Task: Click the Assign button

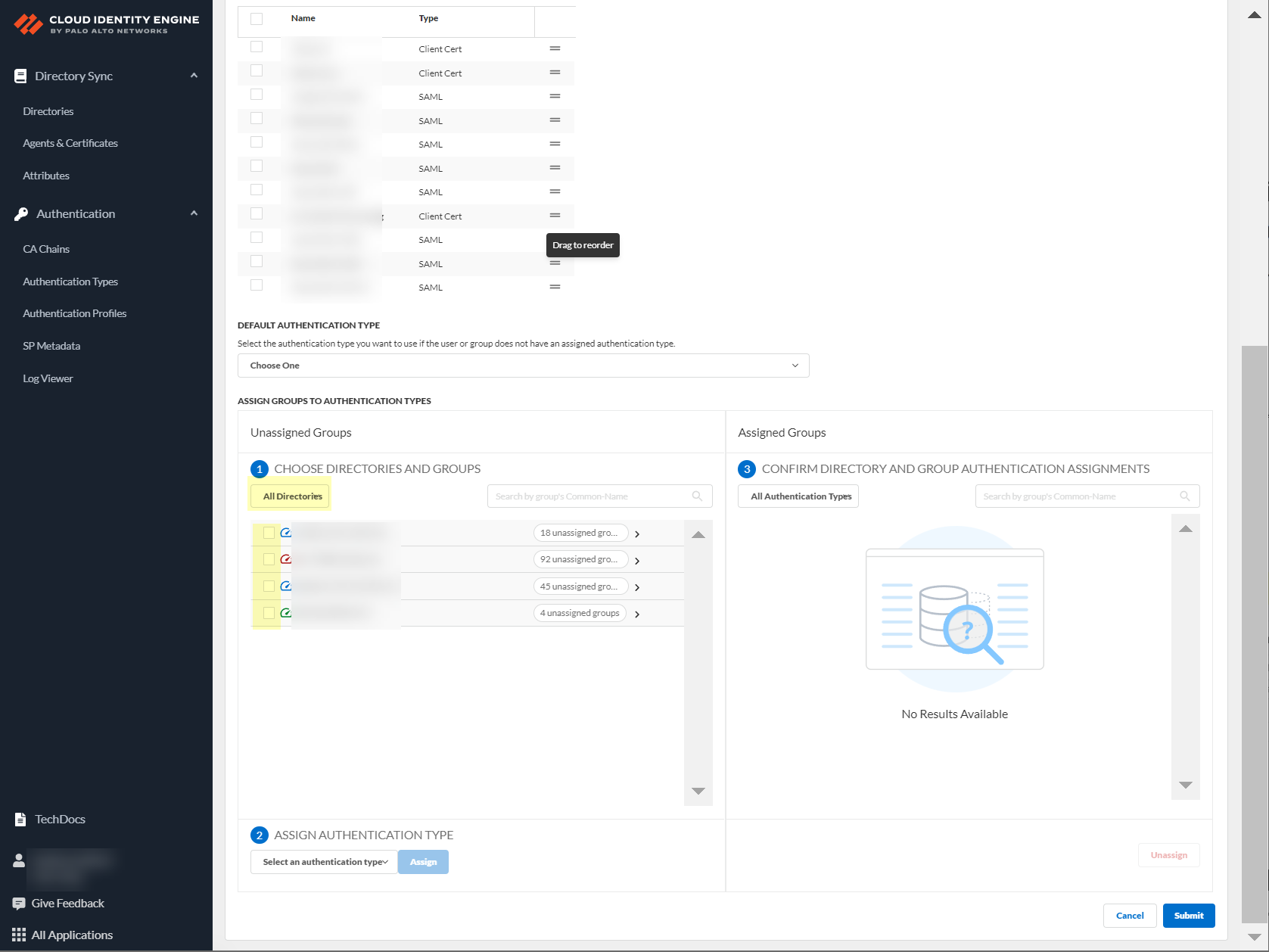Action: tap(423, 862)
